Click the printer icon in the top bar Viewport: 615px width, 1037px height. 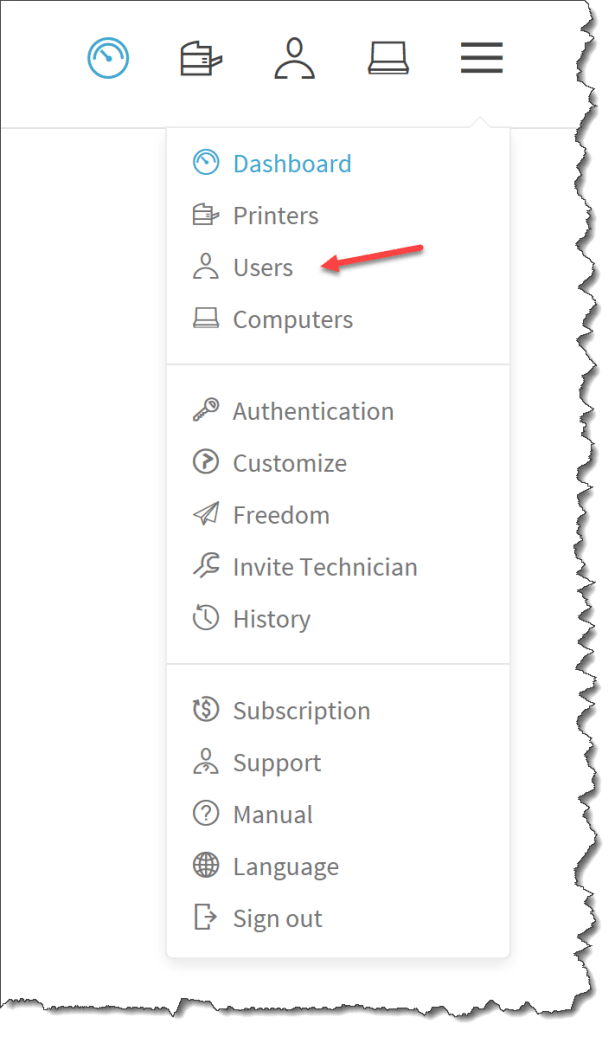coord(198,57)
